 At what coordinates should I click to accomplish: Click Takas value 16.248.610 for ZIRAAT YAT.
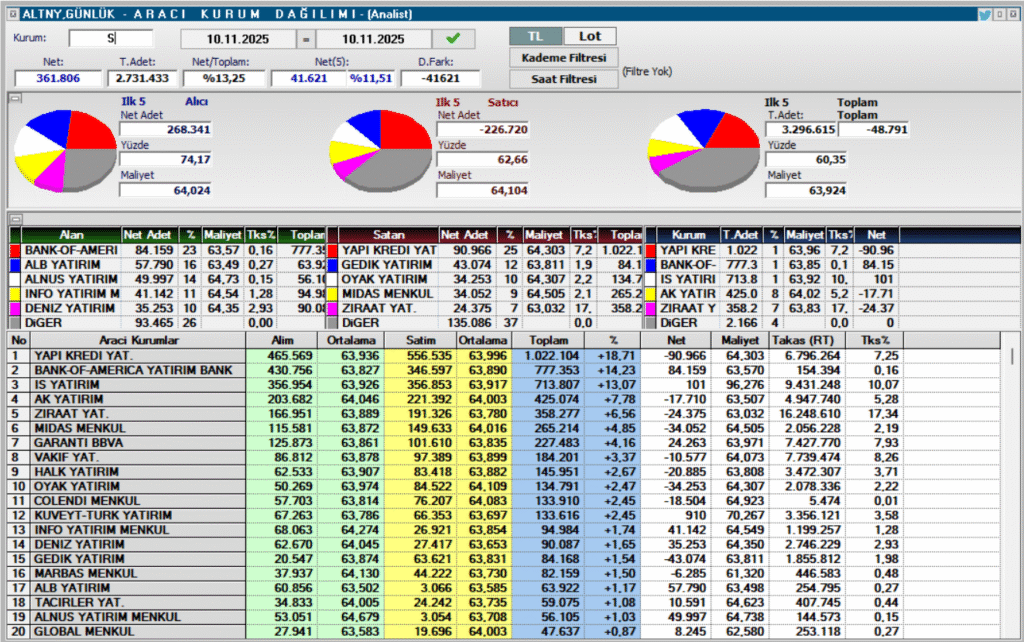pos(807,414)
